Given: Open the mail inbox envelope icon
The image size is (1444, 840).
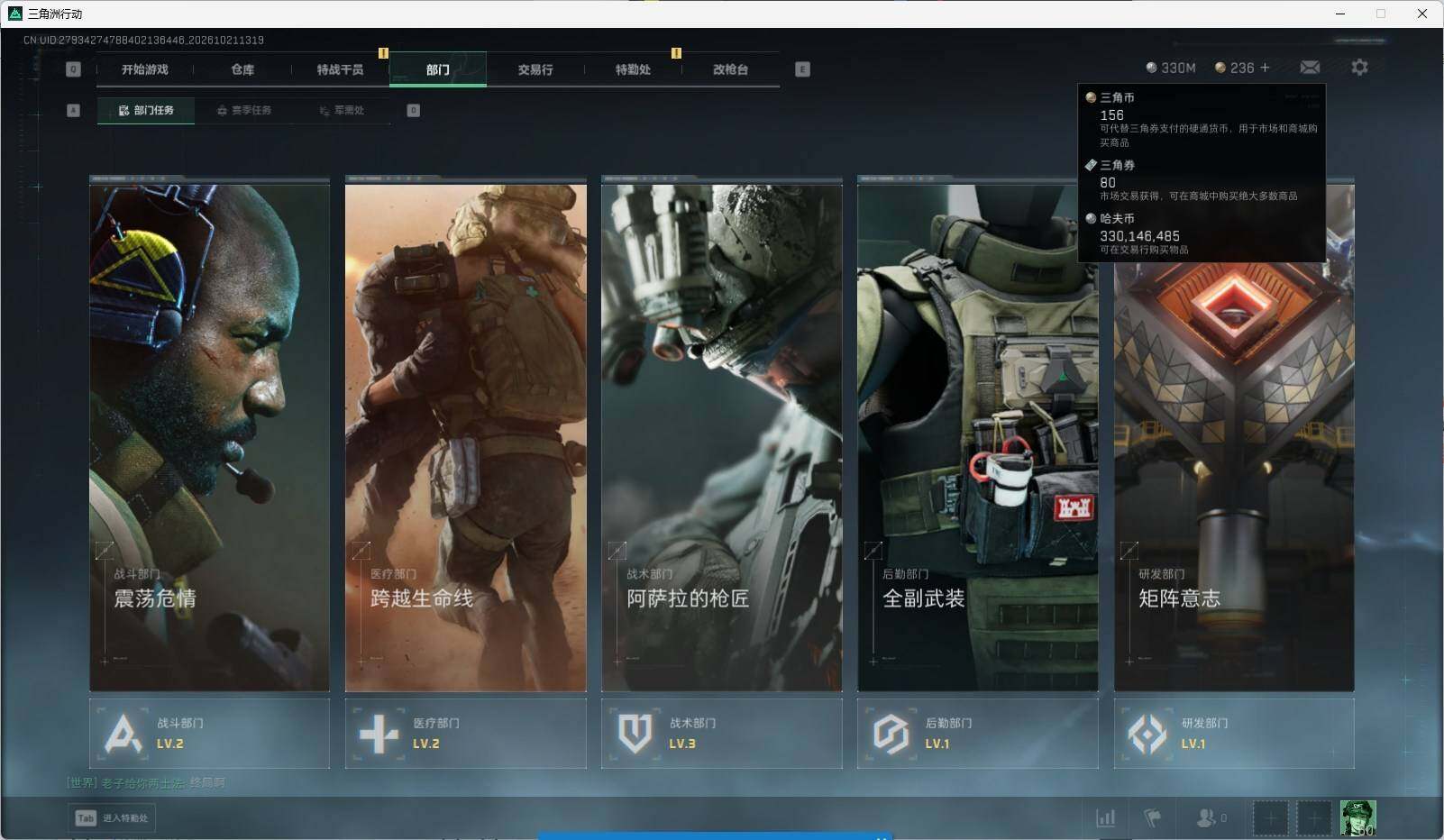Looking at the screenshot, I should [1310, 68].
